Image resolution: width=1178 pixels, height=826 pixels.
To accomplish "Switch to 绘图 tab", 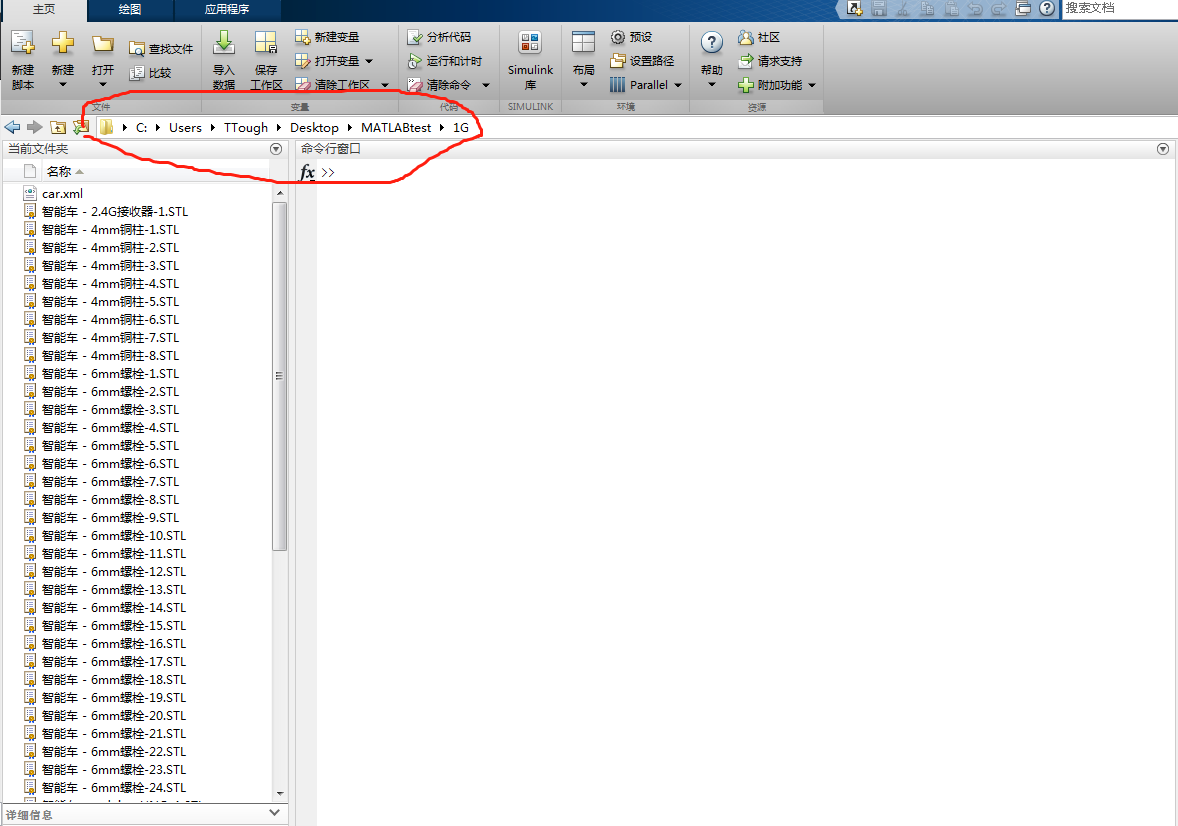I will (130, 9).
